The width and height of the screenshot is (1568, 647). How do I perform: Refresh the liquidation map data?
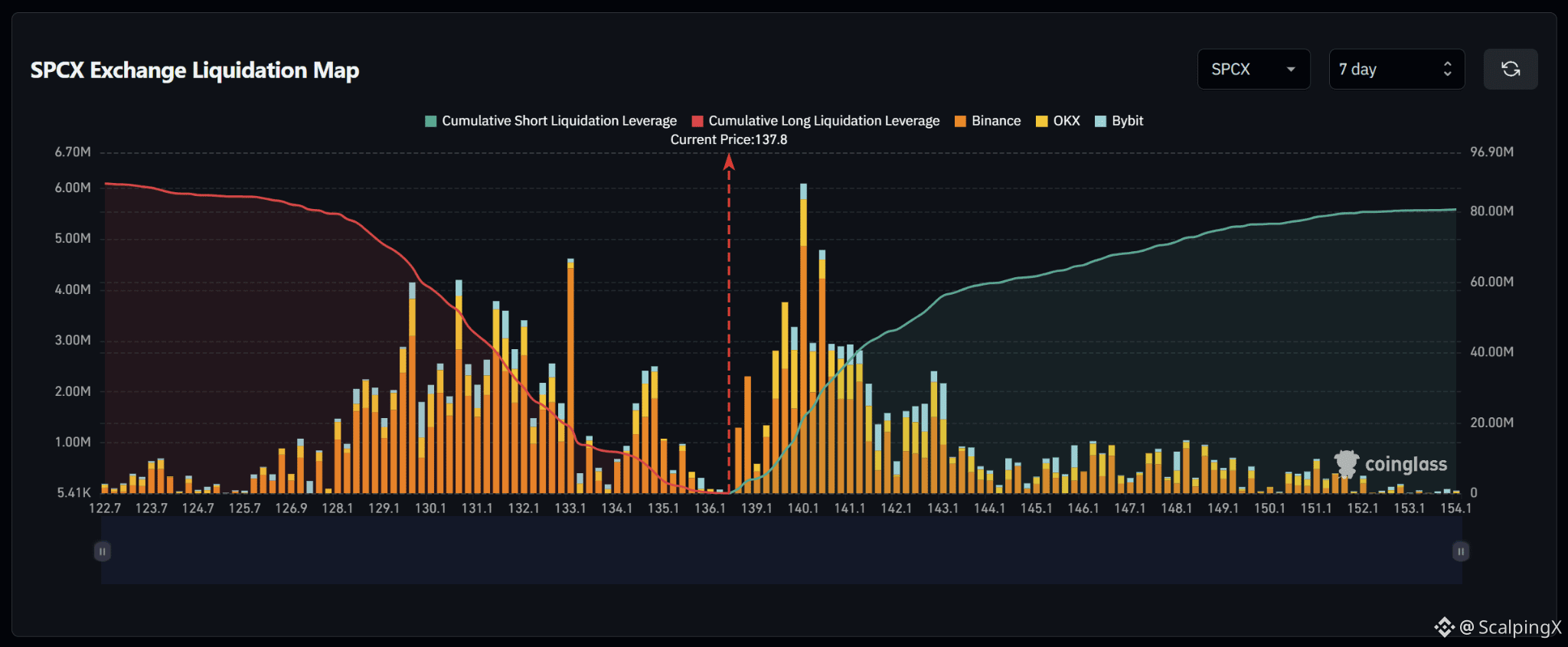pos(1511,70)
